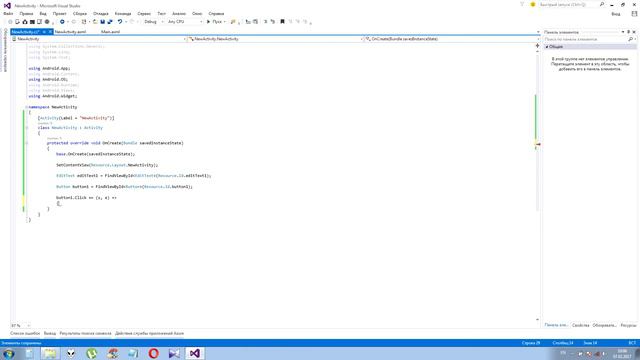Click the Save All toolbar icon
640x360 pixels.
pos(109,22)
